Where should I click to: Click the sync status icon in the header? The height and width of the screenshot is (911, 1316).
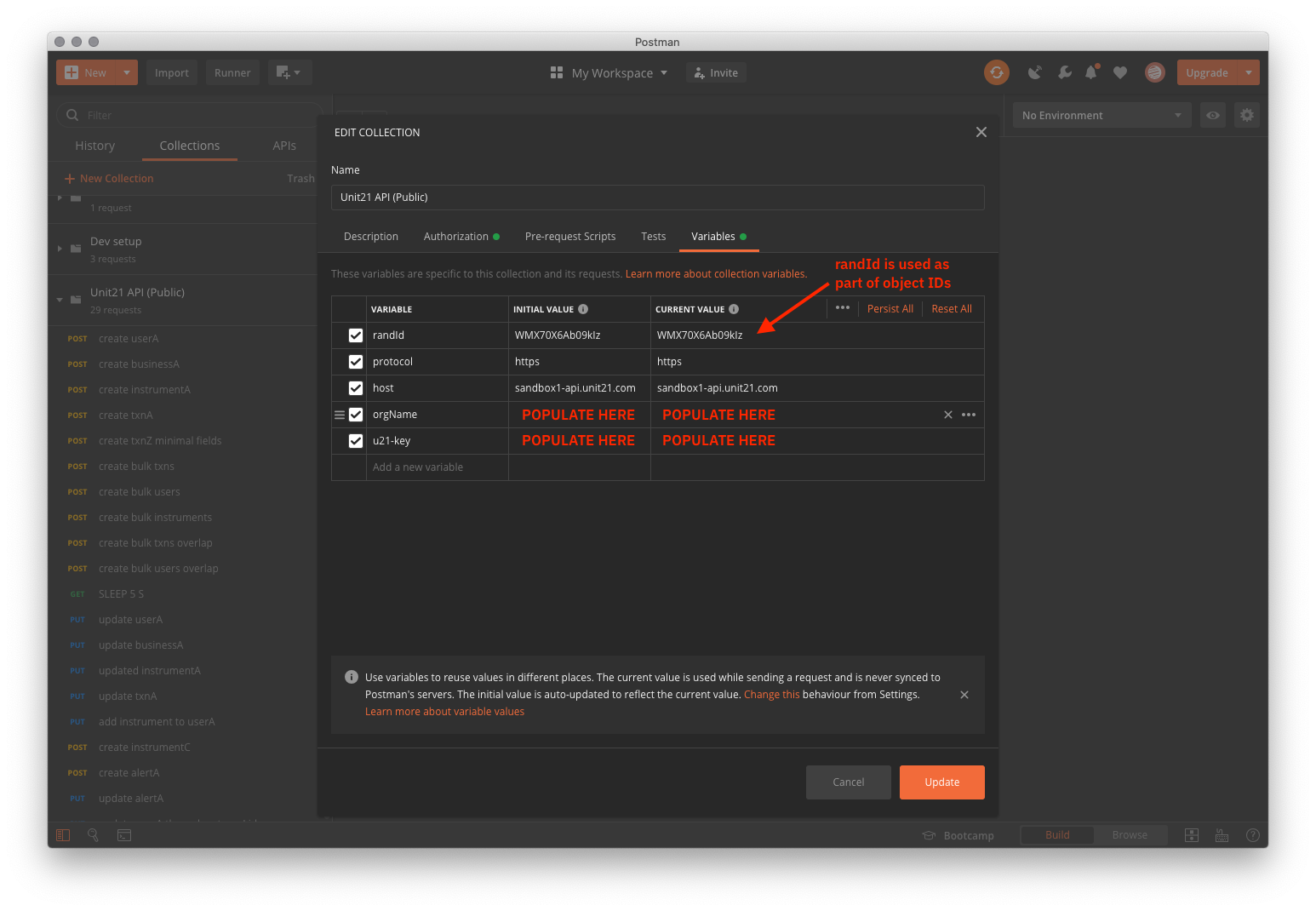(996, 72)
